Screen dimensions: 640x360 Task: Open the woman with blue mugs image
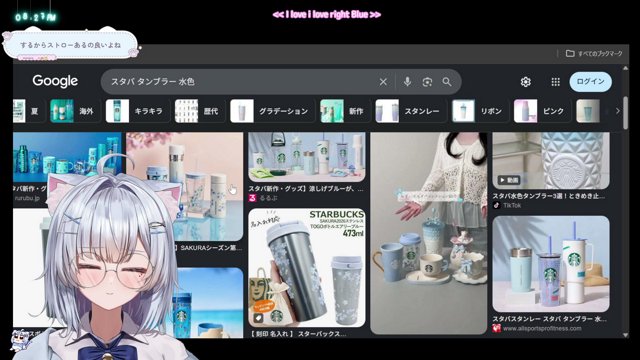pyautogui.click(x=429, y=233)
